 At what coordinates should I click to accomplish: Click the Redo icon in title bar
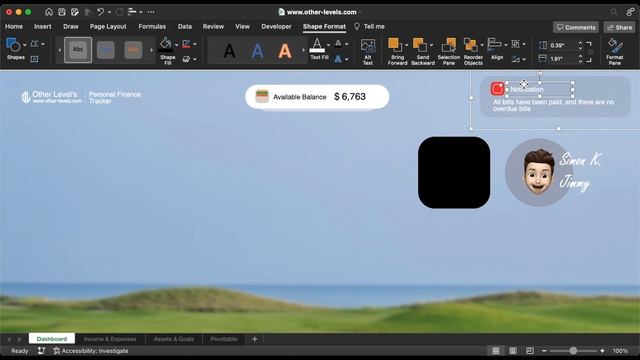[x=119, y=12]
